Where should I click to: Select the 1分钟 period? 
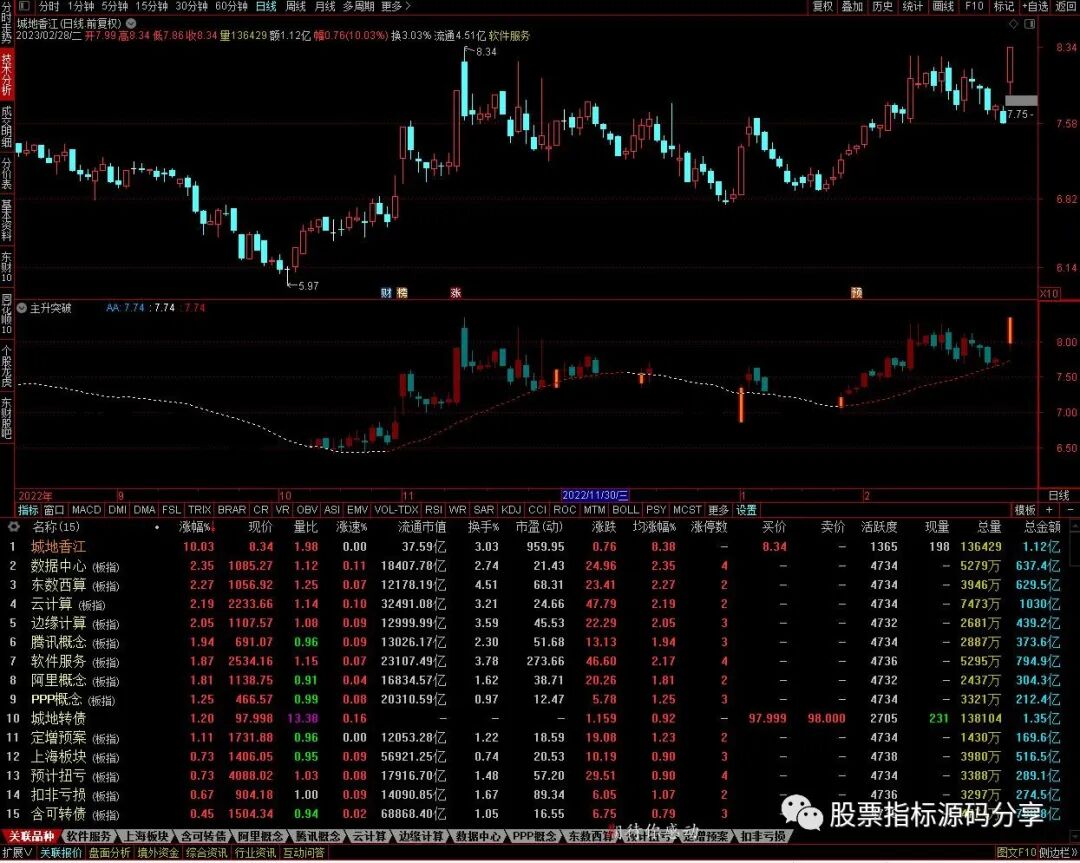(81, 6)
